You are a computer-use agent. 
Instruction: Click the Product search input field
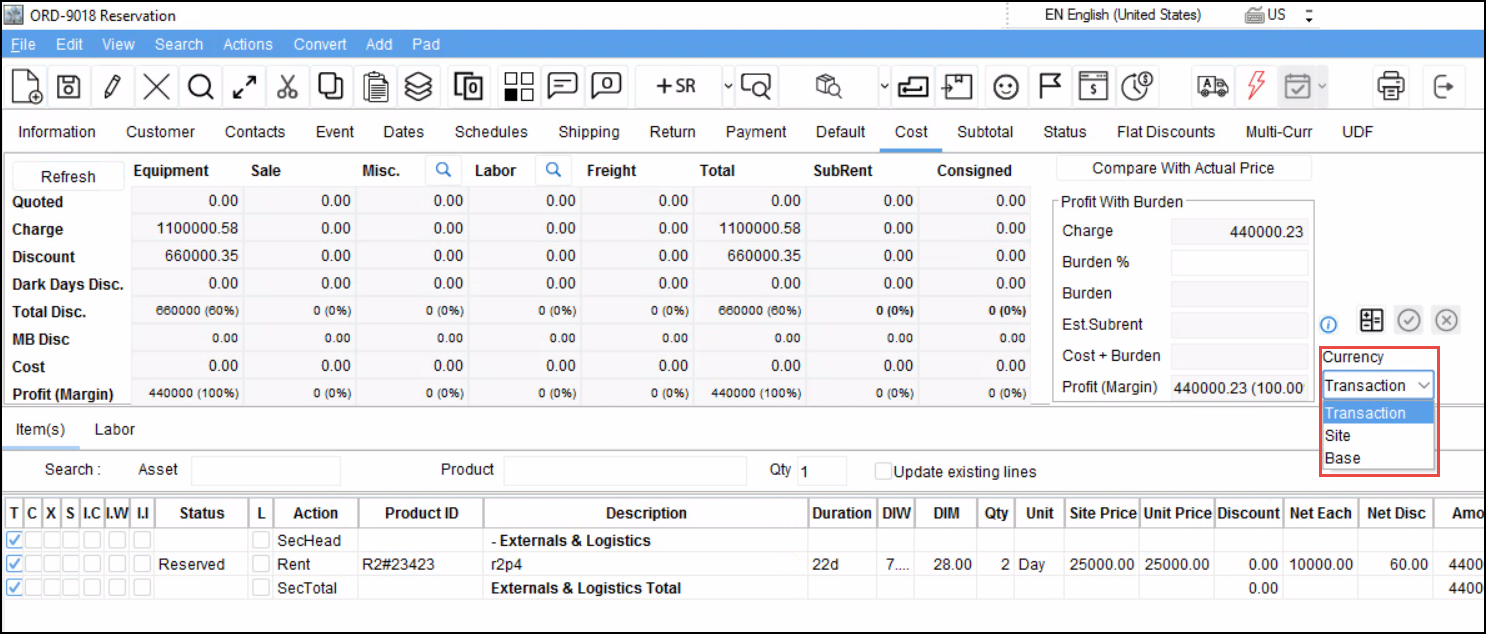(625, 470)
